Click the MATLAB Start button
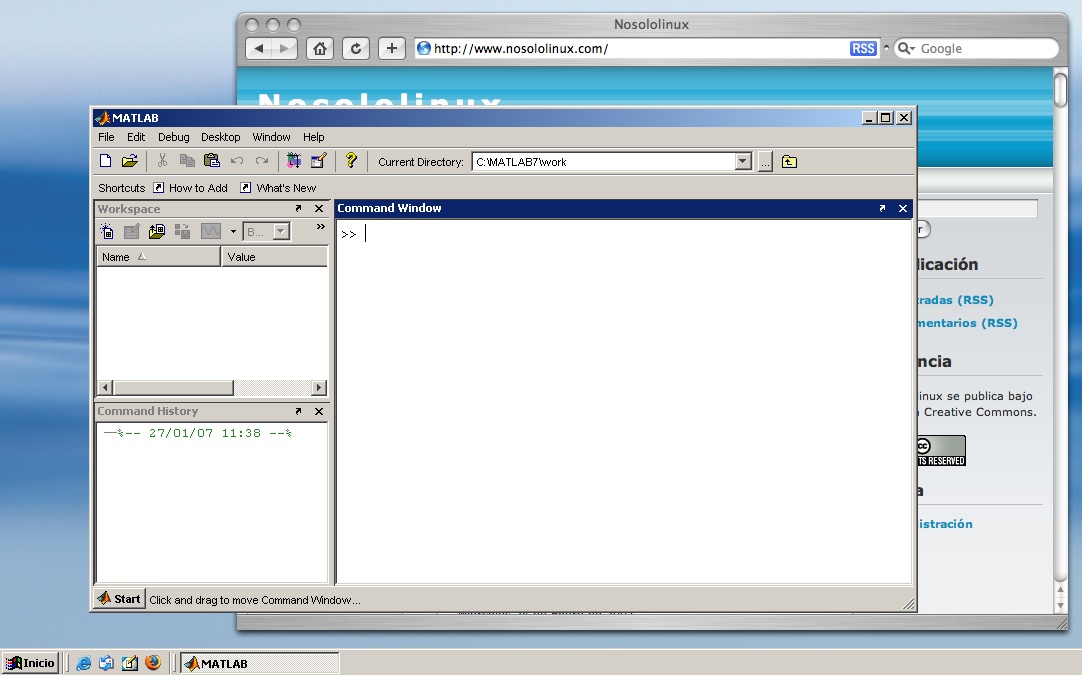This screenshot has width=1082, height=675. (119, 599)
